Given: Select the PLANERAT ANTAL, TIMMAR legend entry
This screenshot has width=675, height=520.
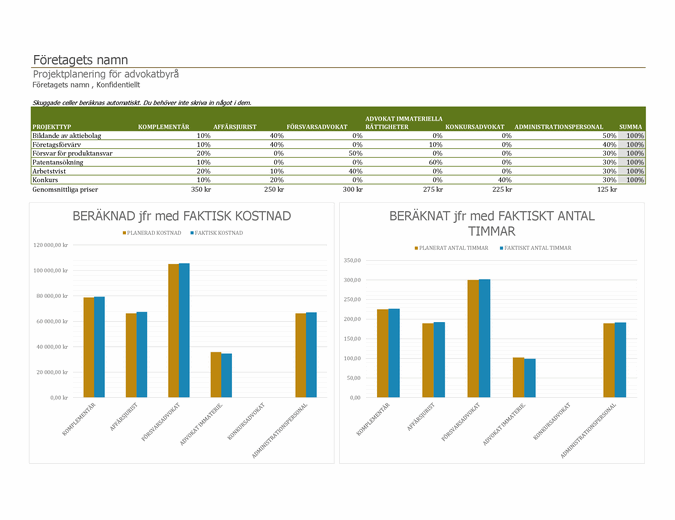Looking at the screenshot, I should coord(452,247).
